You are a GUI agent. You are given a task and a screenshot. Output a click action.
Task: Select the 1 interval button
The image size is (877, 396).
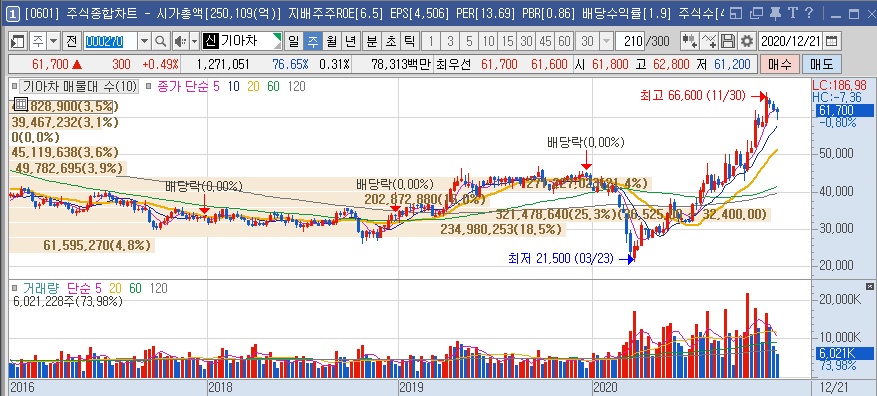click(x=431, y=41)
